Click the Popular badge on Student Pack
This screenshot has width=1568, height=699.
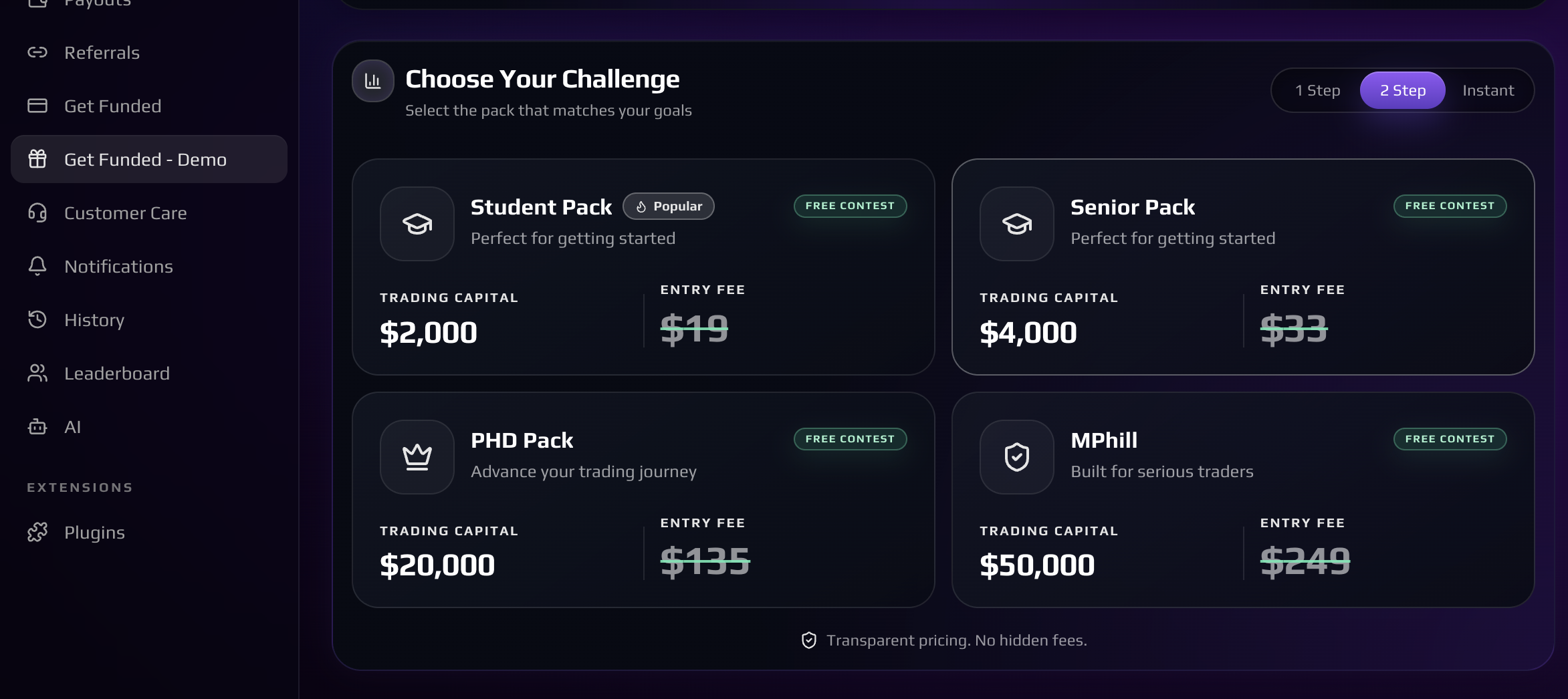click(x=669, y=206)
